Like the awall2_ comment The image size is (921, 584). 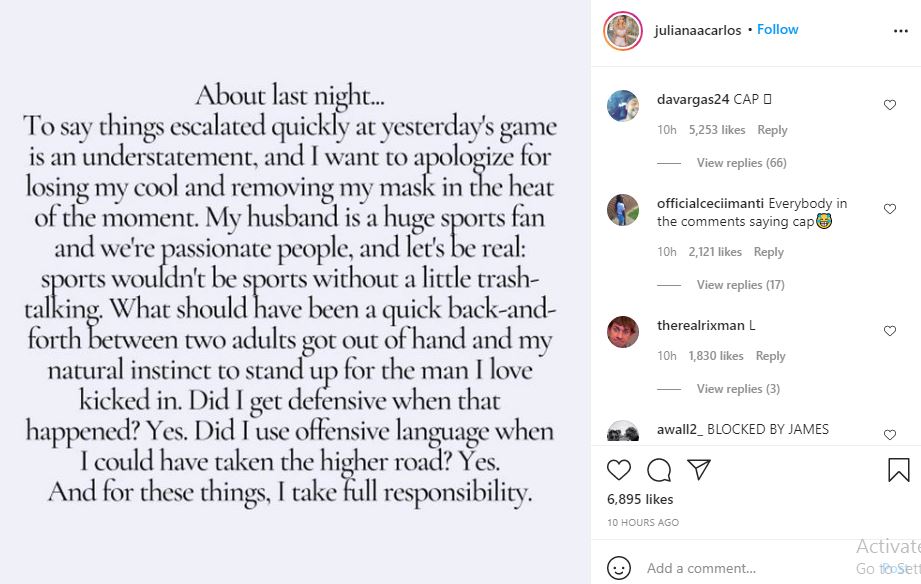tap(890, 435)
